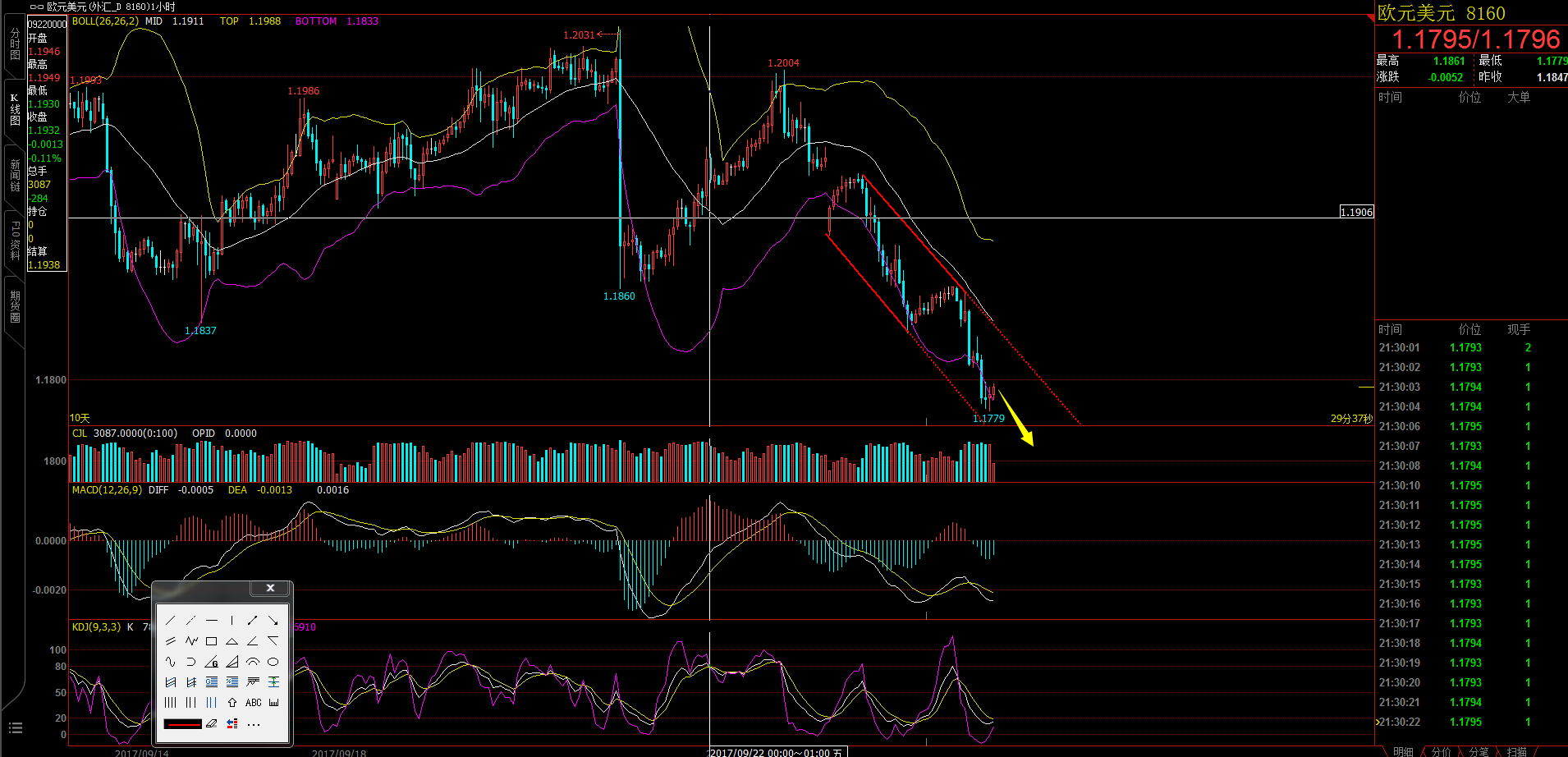
Task: Switch to the 分笔 bottom tab
Action: 1479,751
